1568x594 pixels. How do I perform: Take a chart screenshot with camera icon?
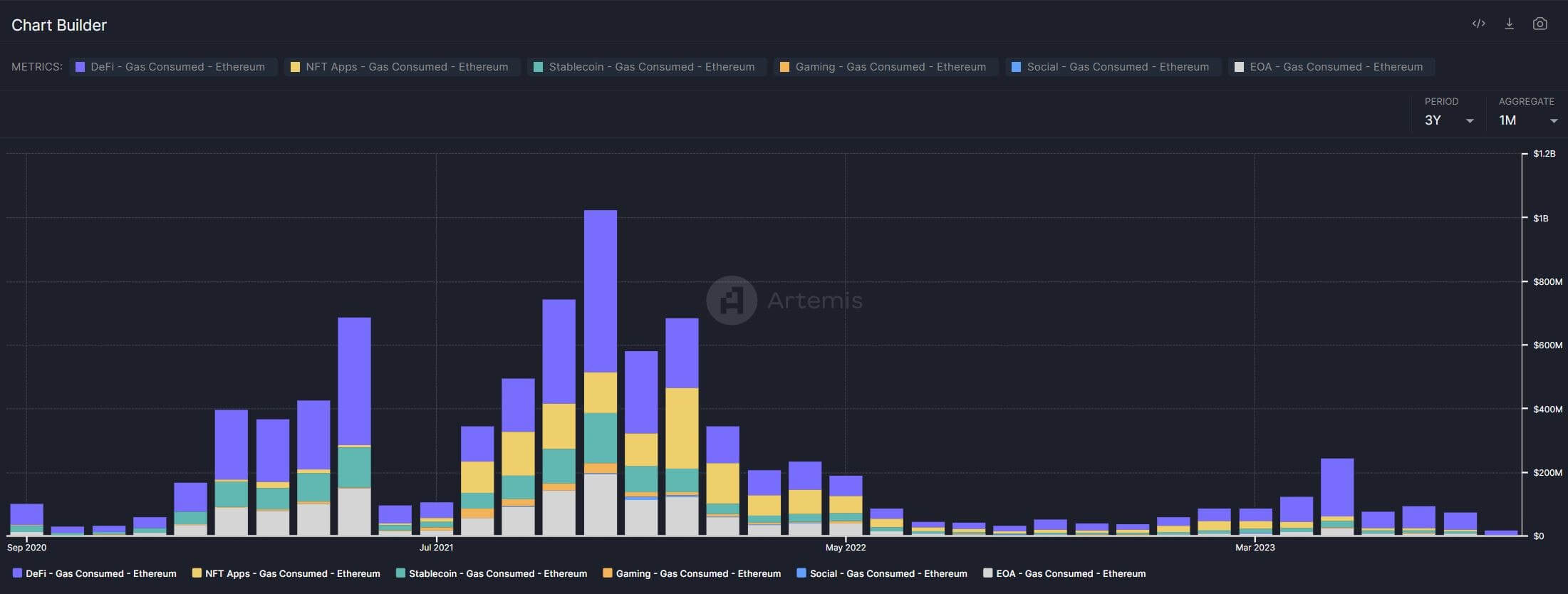(1540, 24)
